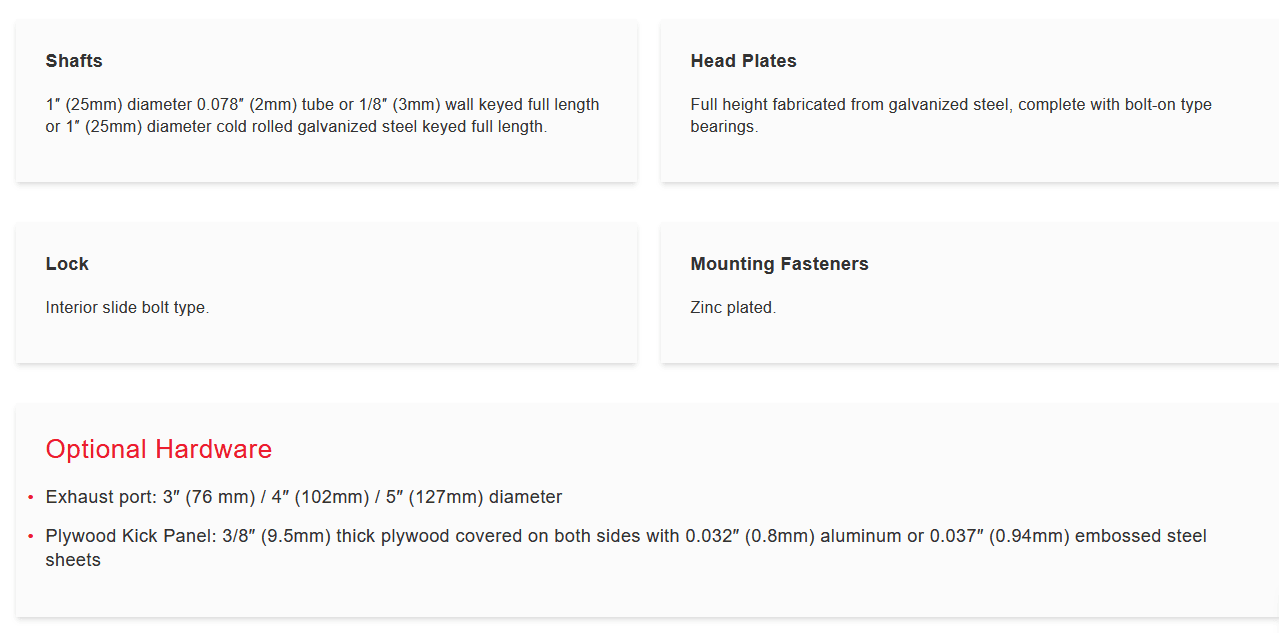The image size is (1279, 633).
Task: Select the Shafts description paragraph
Action: [x=322, y=116]
